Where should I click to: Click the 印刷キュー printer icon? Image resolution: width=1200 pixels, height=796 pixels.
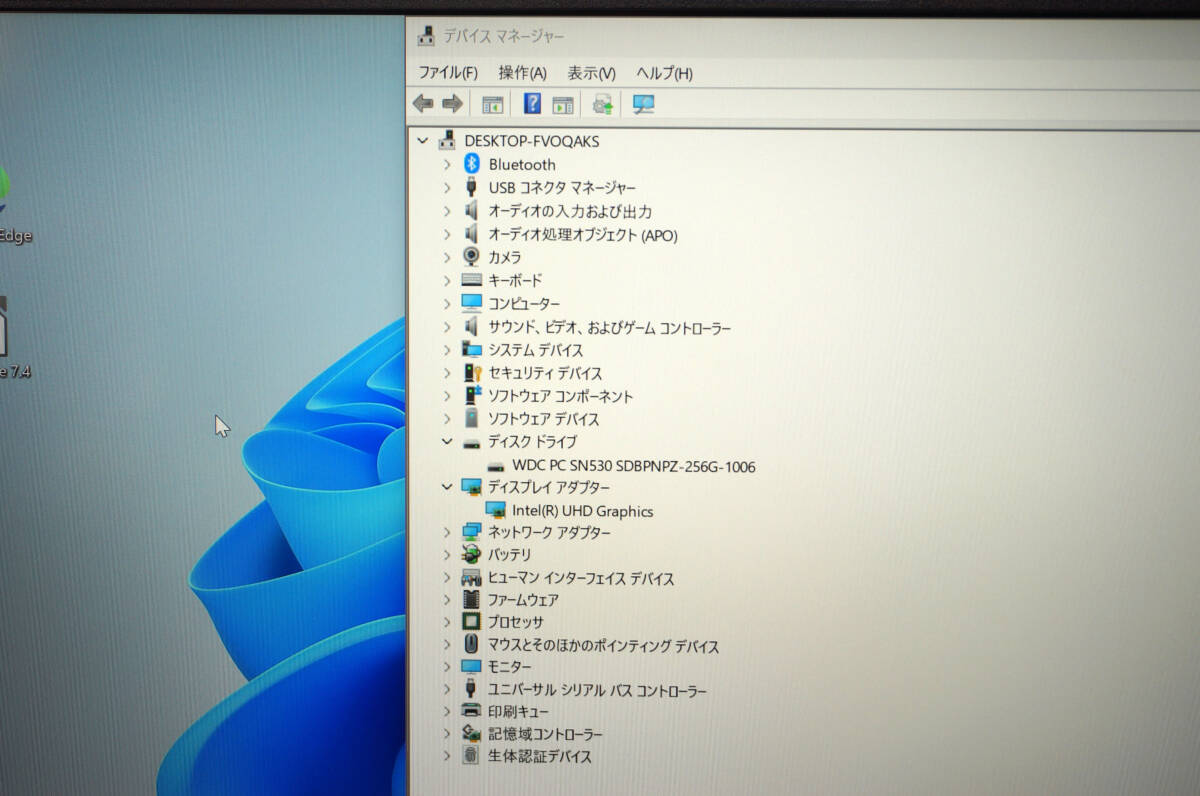point(472,711)
